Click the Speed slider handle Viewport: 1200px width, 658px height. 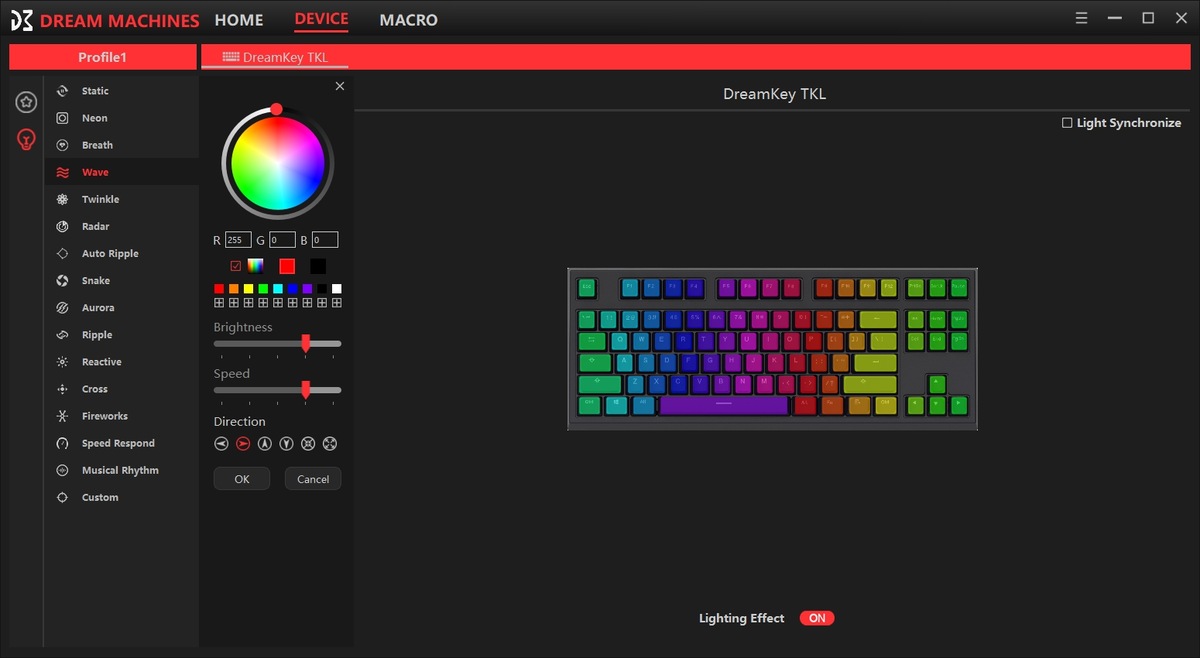pos(306,389)
